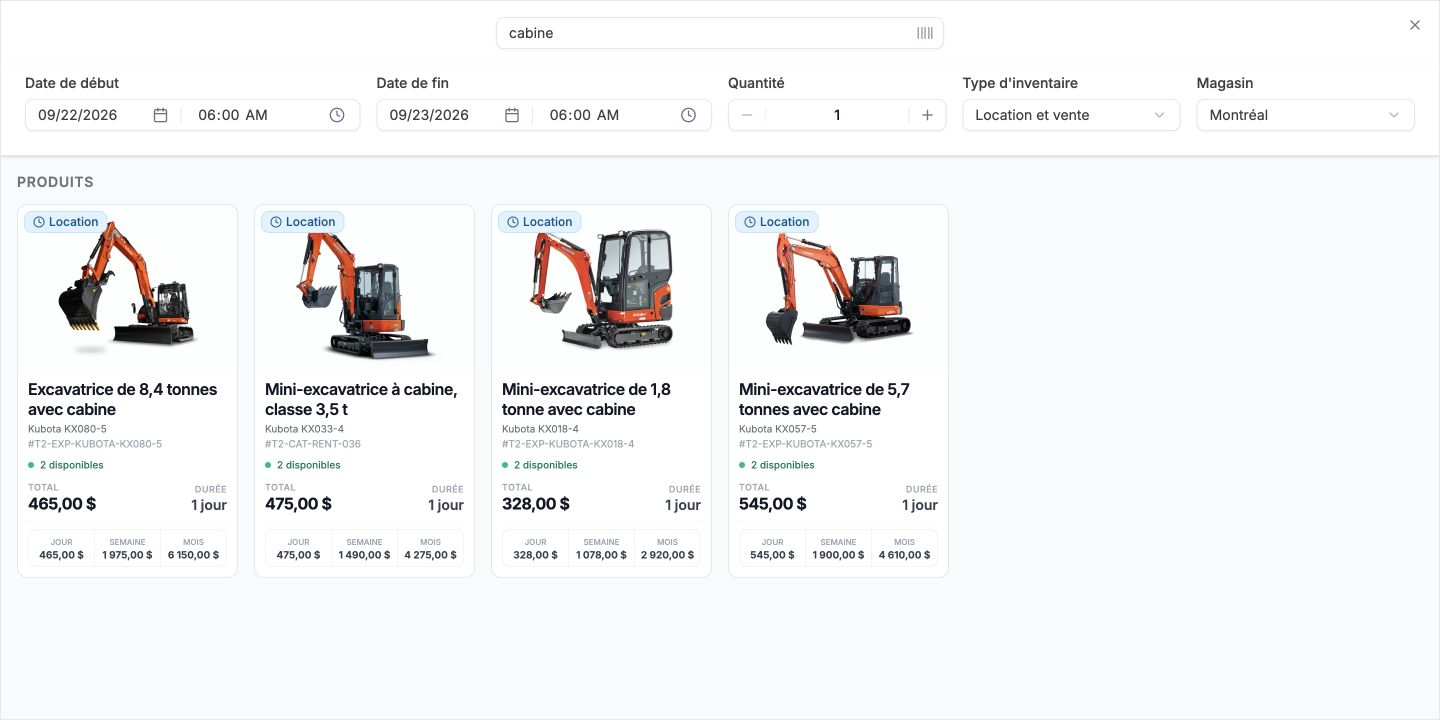Image resolution: width=1440 pixels, height=720 pixels.
Task: Close the product search panel
Action: click(x=1415, y=25)
